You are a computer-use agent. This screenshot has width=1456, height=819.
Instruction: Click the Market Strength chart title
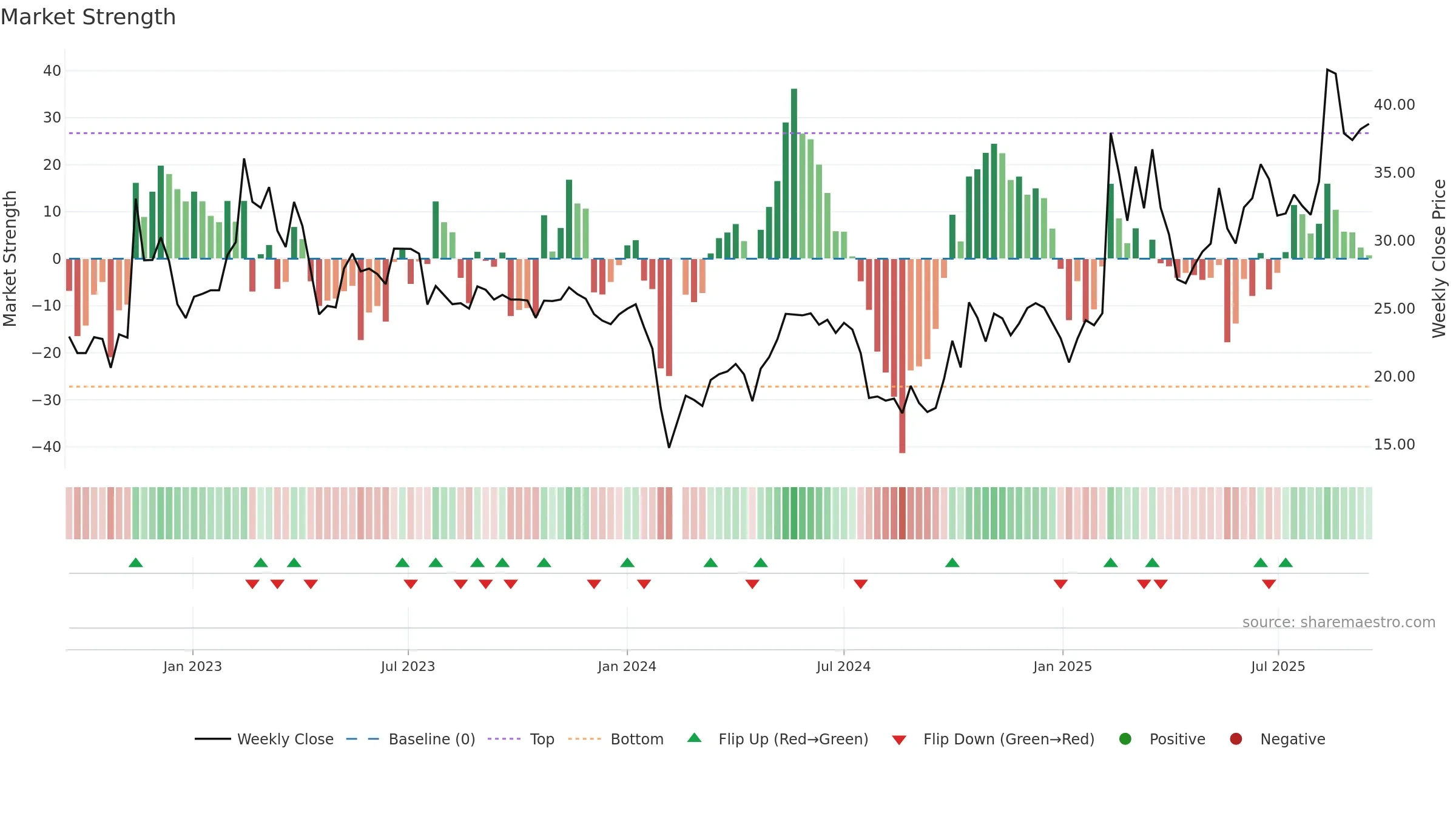pos(89,17)
